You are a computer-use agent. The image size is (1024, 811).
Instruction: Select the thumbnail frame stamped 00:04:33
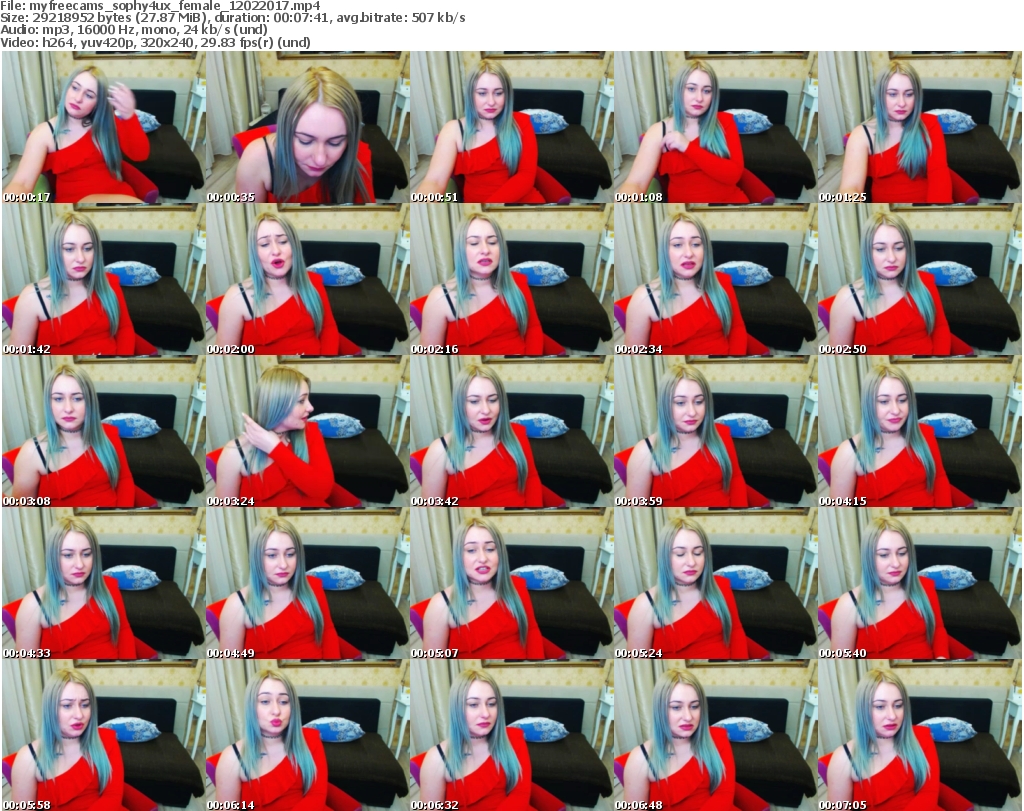pos(103,584)
